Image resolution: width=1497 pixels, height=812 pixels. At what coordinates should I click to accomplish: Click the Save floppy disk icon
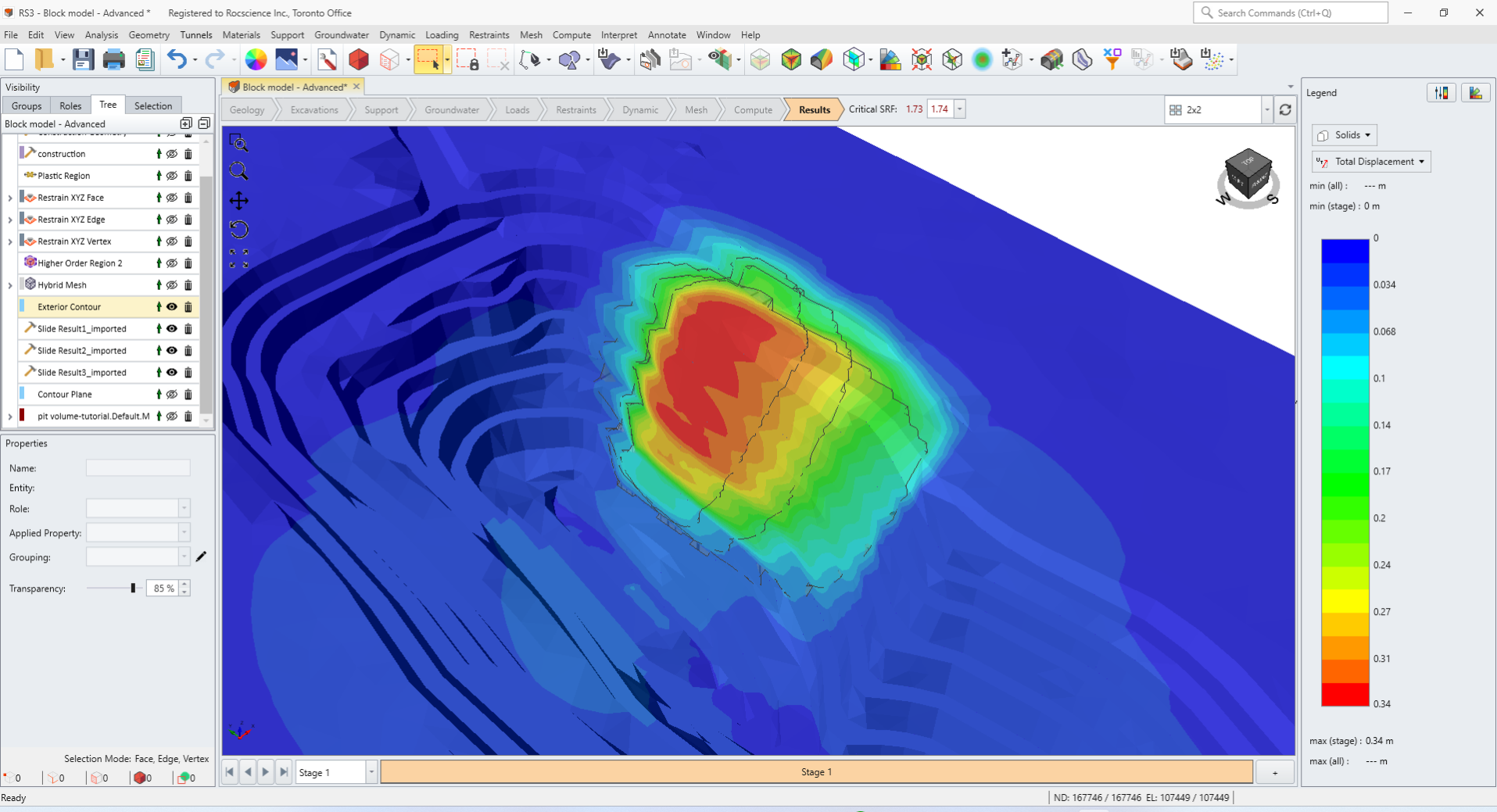click(x=83, y=59)
